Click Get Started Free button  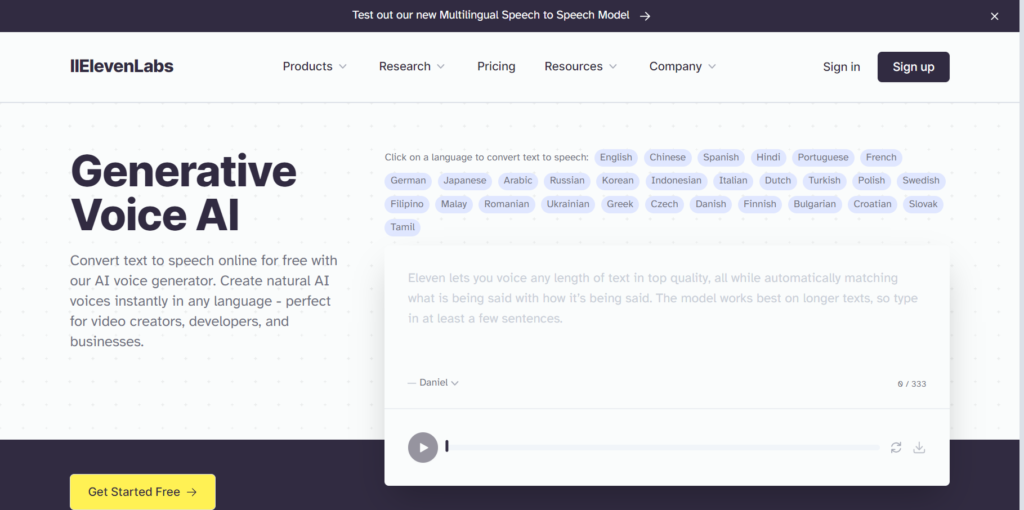tap(142, 492)
